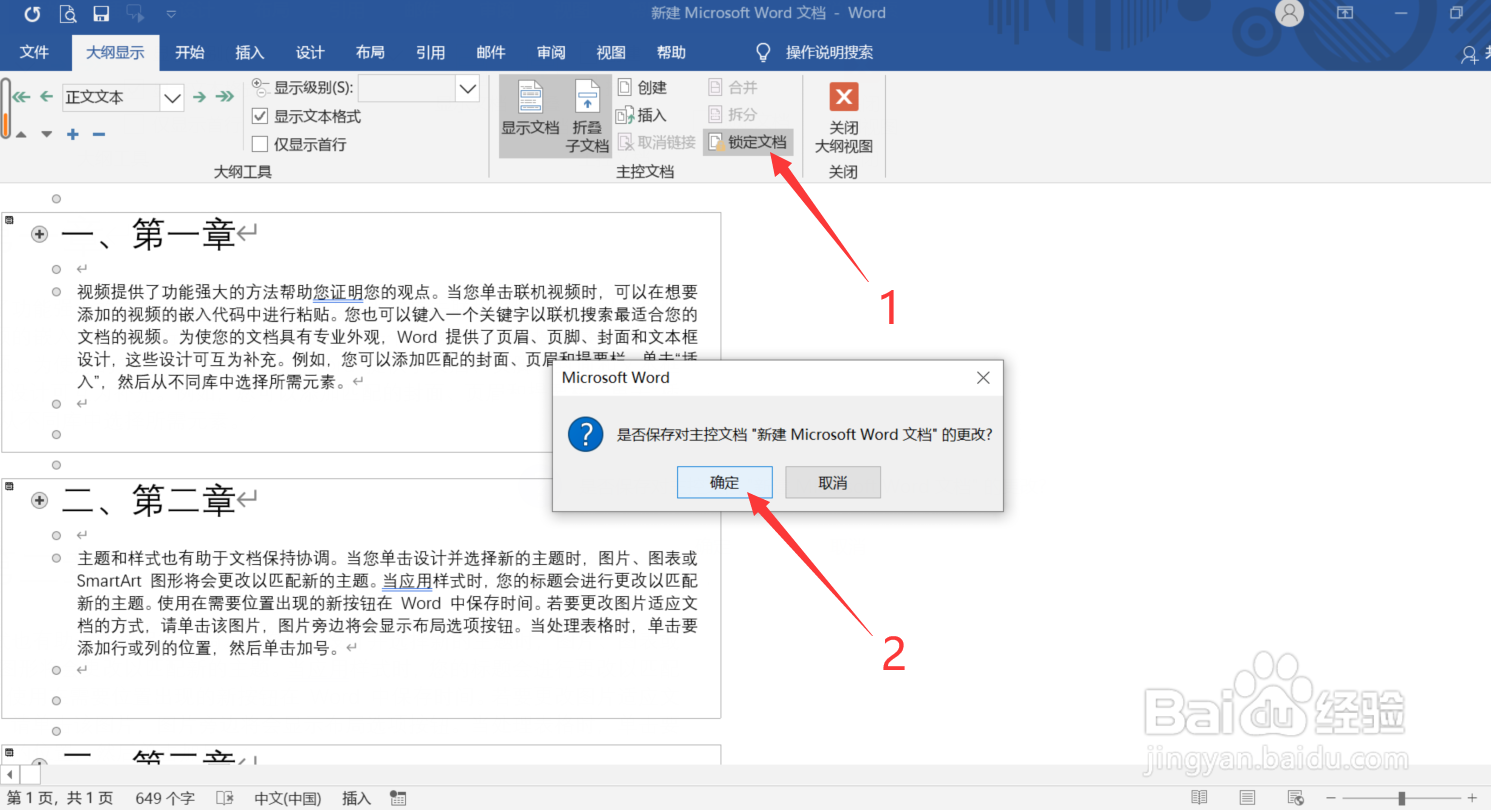Click the zoom slider handle
Screen dimensions: 1491x810
point(1402,798)
